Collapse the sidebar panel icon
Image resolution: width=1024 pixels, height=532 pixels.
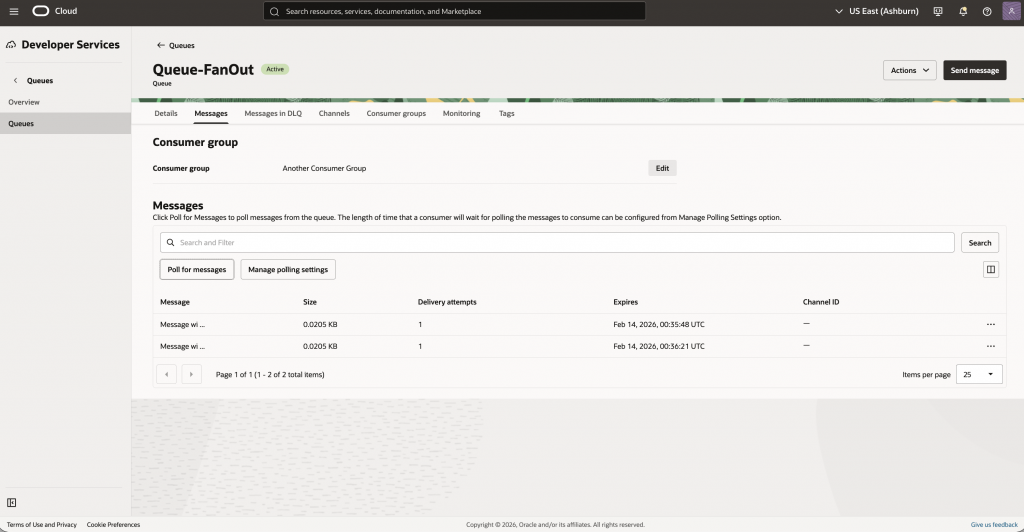coord(11,503)
